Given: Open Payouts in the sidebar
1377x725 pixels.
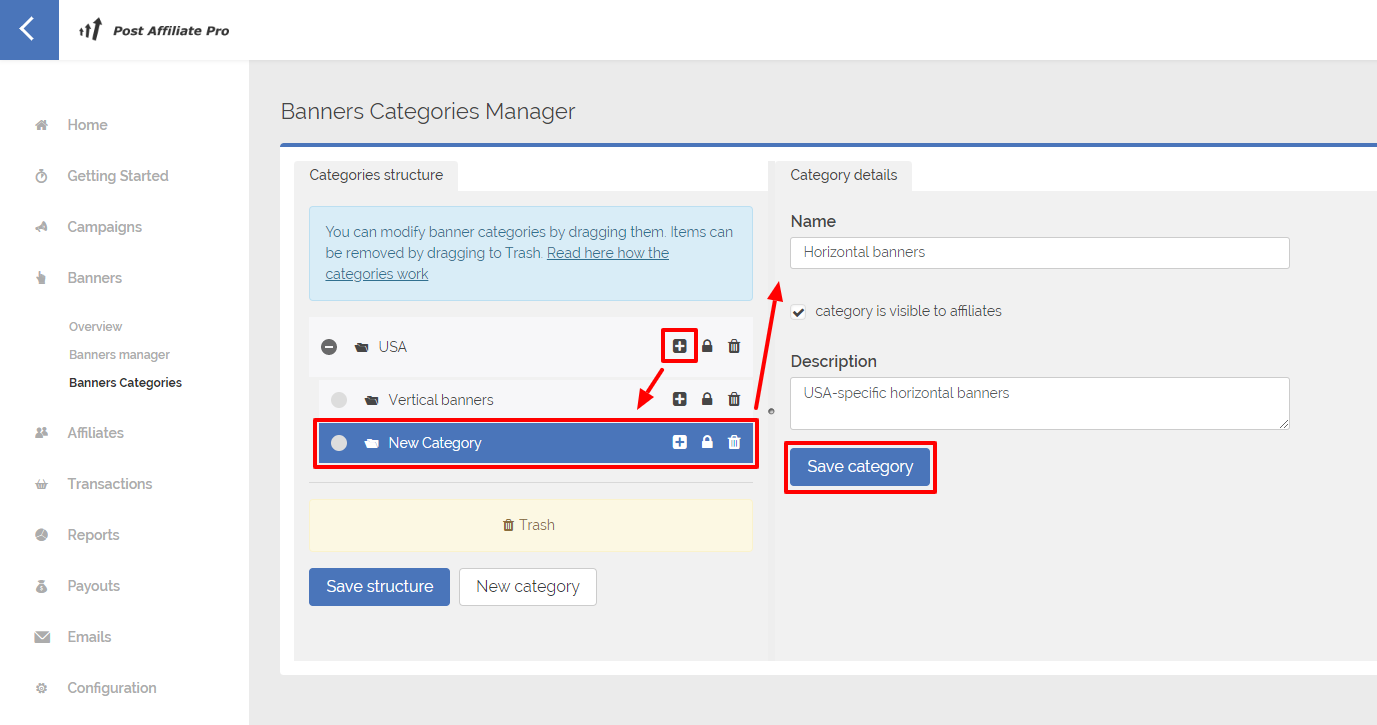Looking at the screenshot, I should pyautogui.click(x=94, y=586).
